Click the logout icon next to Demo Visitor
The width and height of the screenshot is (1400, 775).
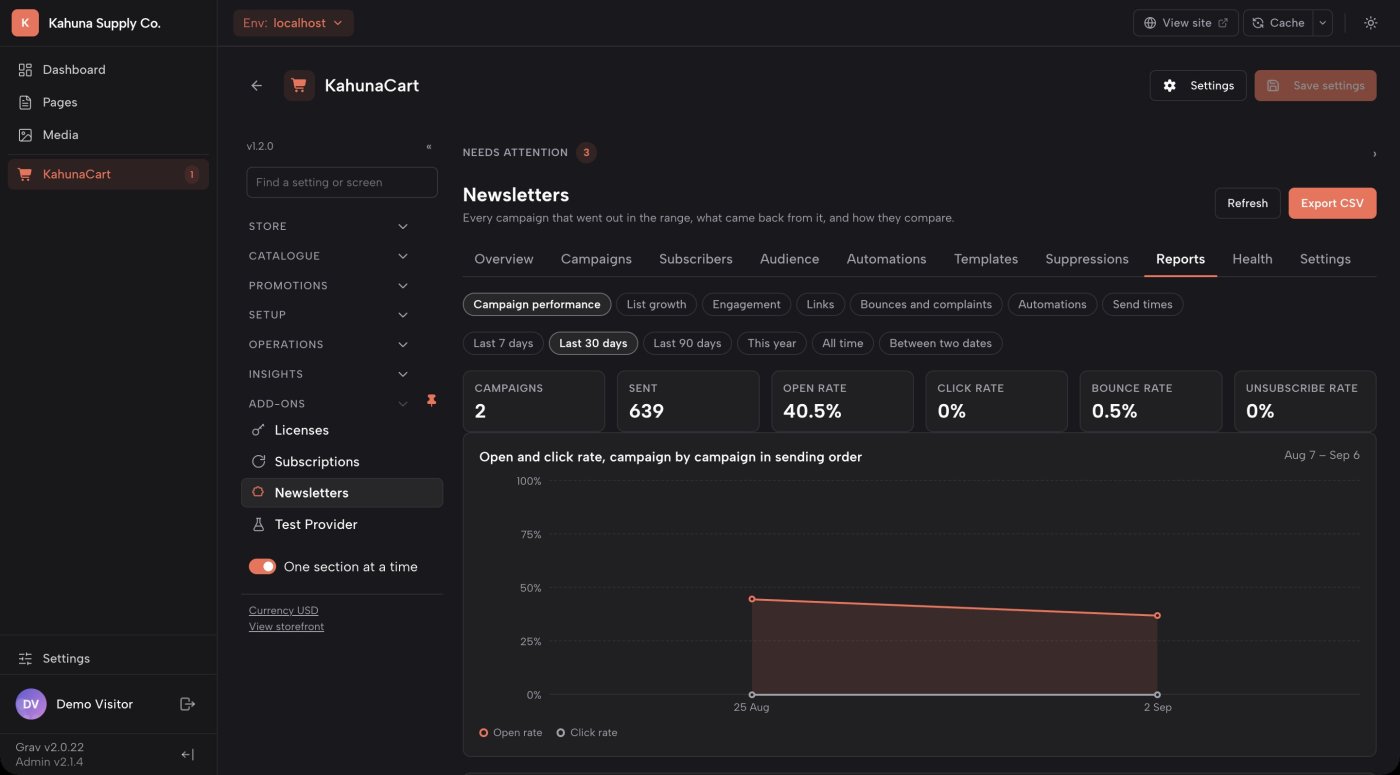[187, 704]
